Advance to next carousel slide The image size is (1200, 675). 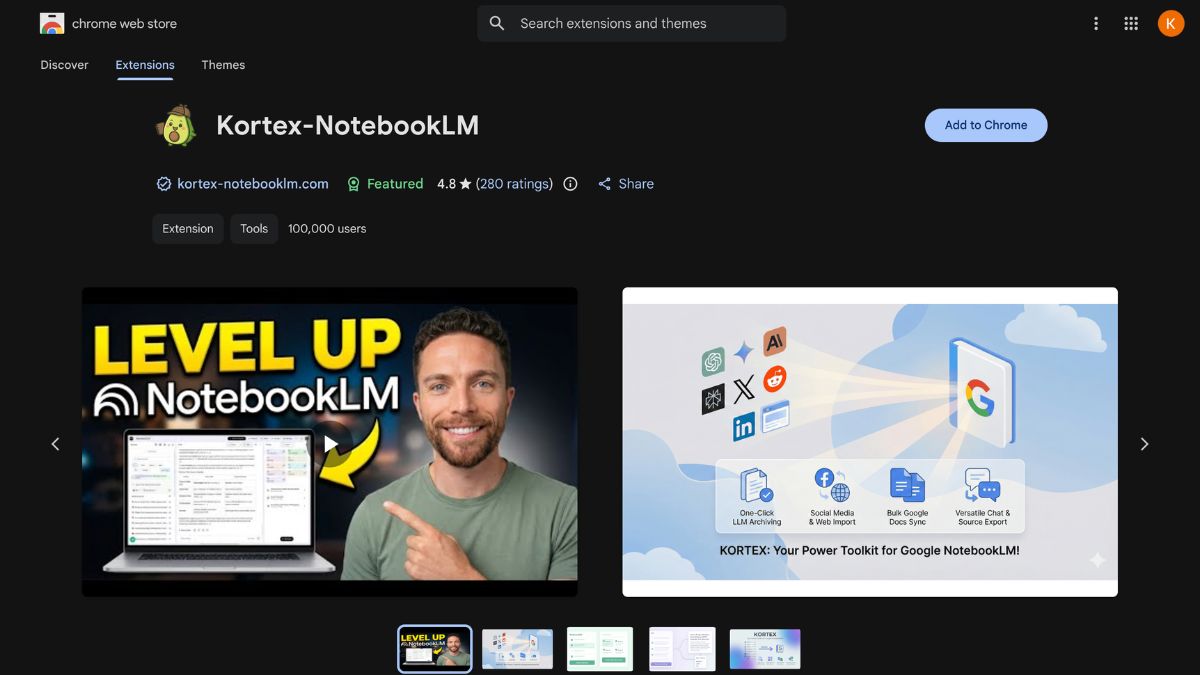1144,443
